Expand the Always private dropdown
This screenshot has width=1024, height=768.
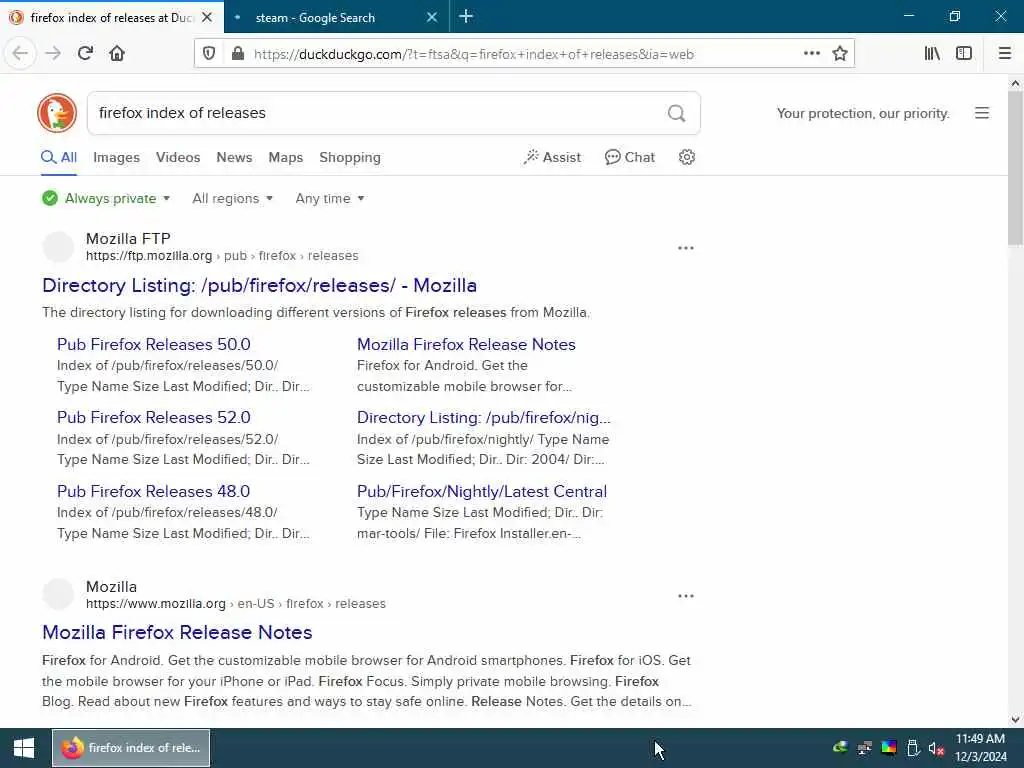pyautogui.click(x=106, y=199)
